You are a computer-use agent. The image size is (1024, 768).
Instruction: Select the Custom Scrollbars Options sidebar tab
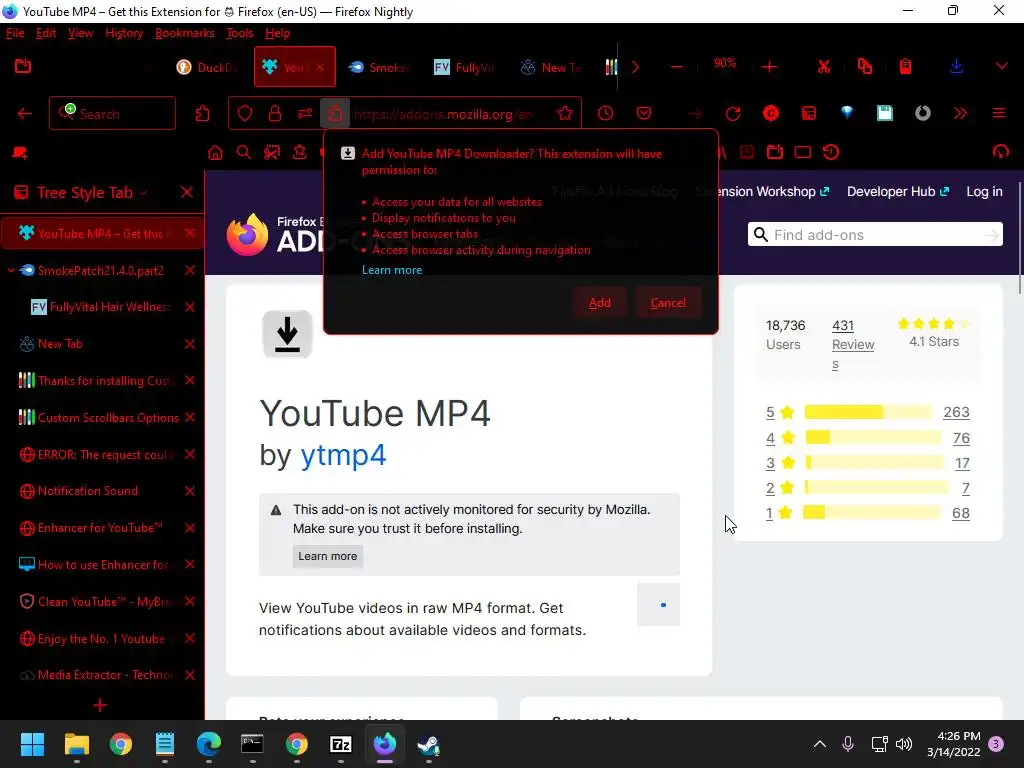pyautogui.click(x=103, y=417)
